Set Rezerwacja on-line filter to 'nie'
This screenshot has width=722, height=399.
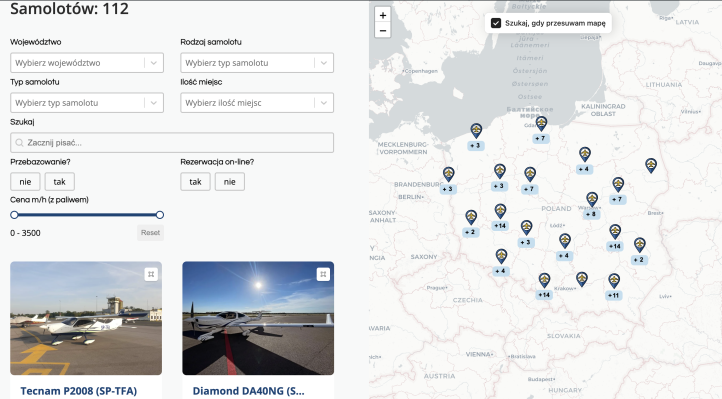(x=230, y=182)
